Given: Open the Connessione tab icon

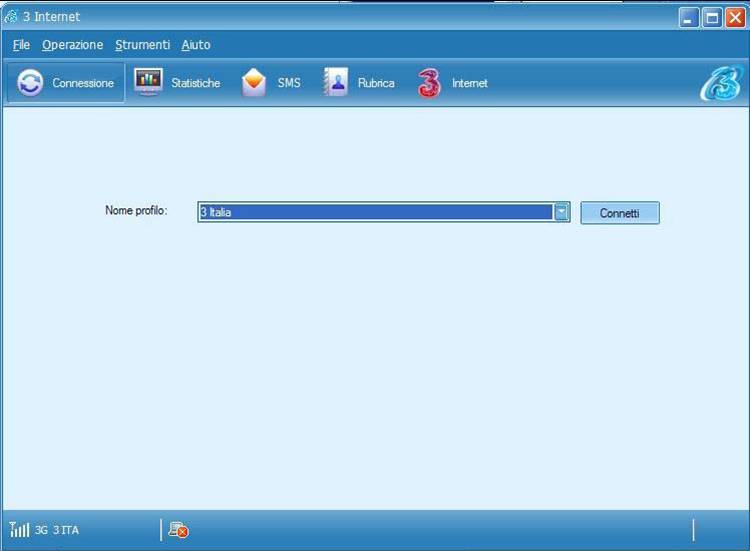Looking at the screenshot, I should (x=31, y=83).
